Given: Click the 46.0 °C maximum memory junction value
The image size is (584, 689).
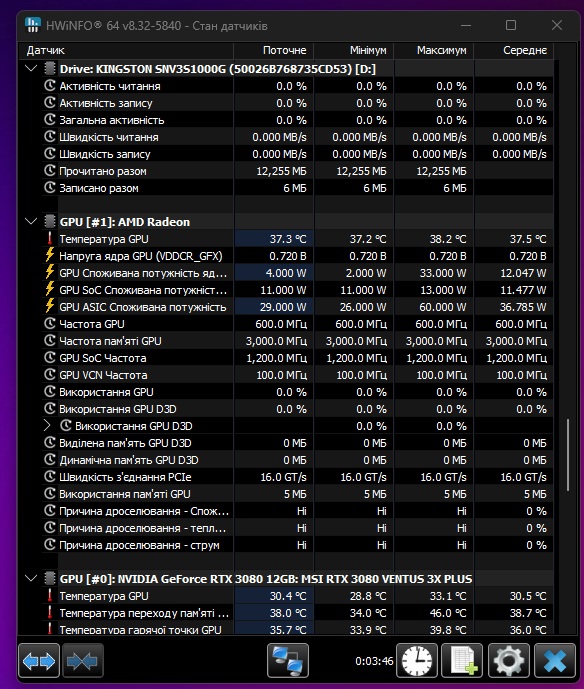Looking at the screenshot, I should pos(448,613).
